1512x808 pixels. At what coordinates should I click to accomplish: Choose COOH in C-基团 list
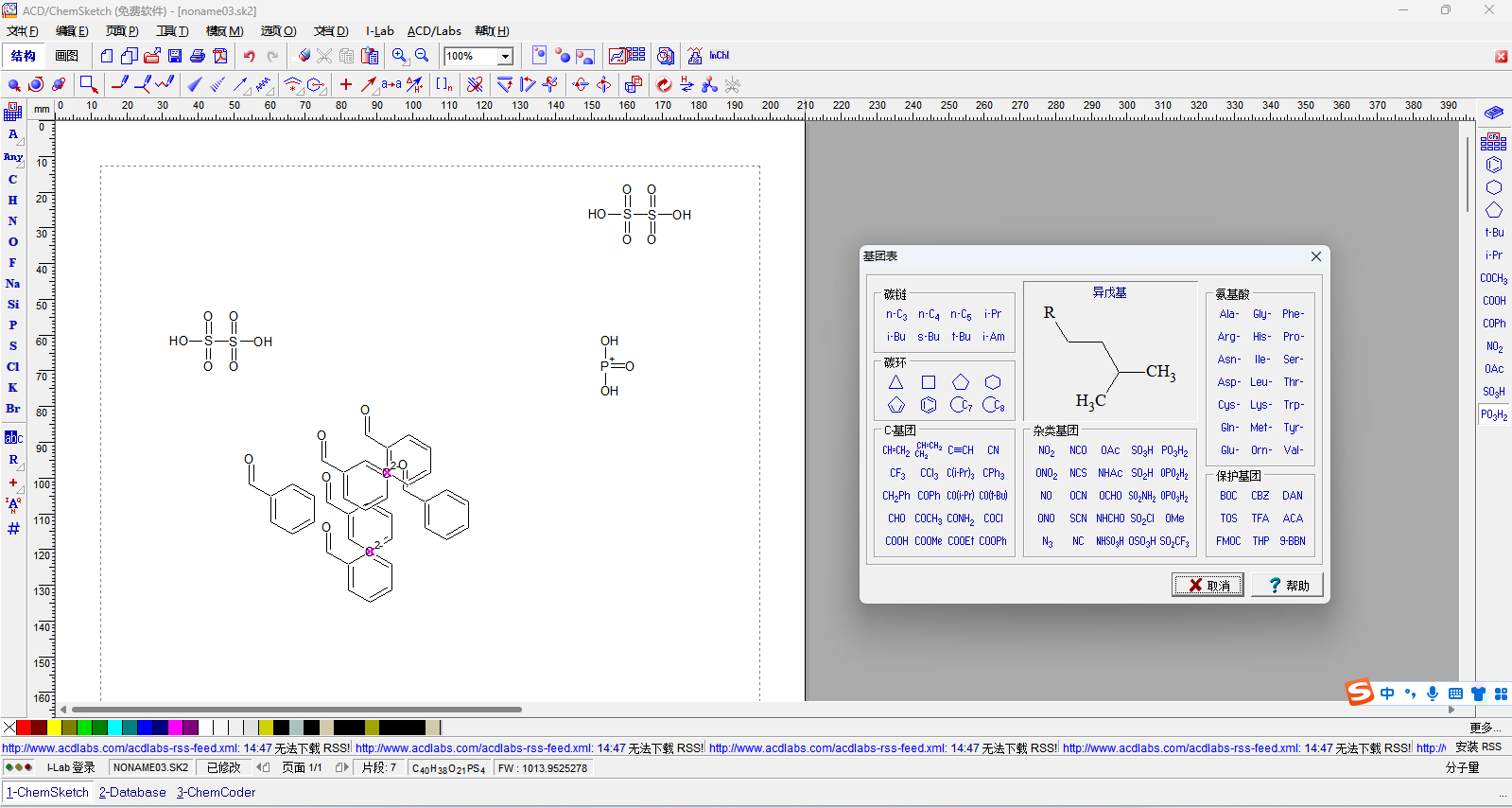coord(896,541)
